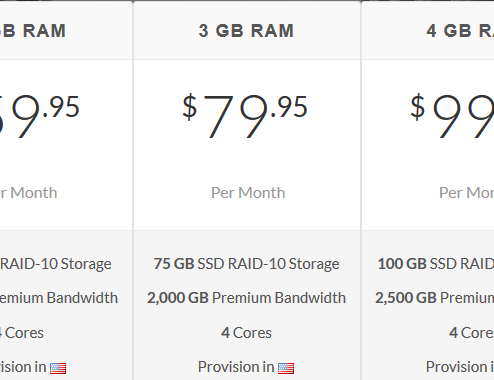Click 2,500 GB Premium bandwidth line
494x380 pixels.
[x=434, y=298]
